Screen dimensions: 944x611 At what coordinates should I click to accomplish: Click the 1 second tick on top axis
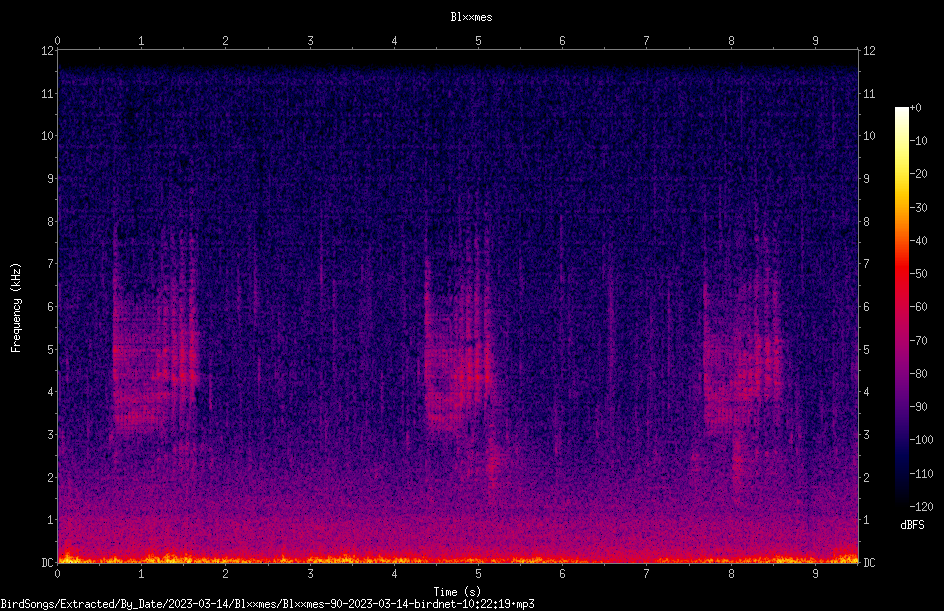click(x=141, y=41)
